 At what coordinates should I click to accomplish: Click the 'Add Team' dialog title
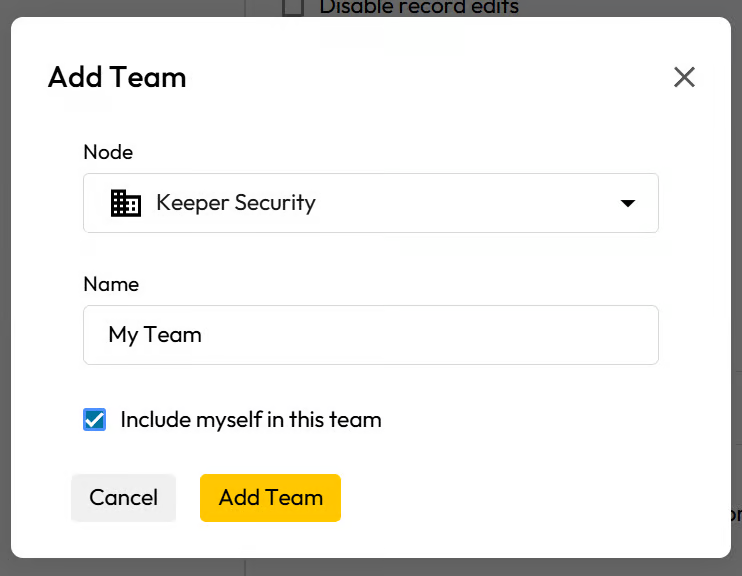pyautogui.click(x=117, y=77)
